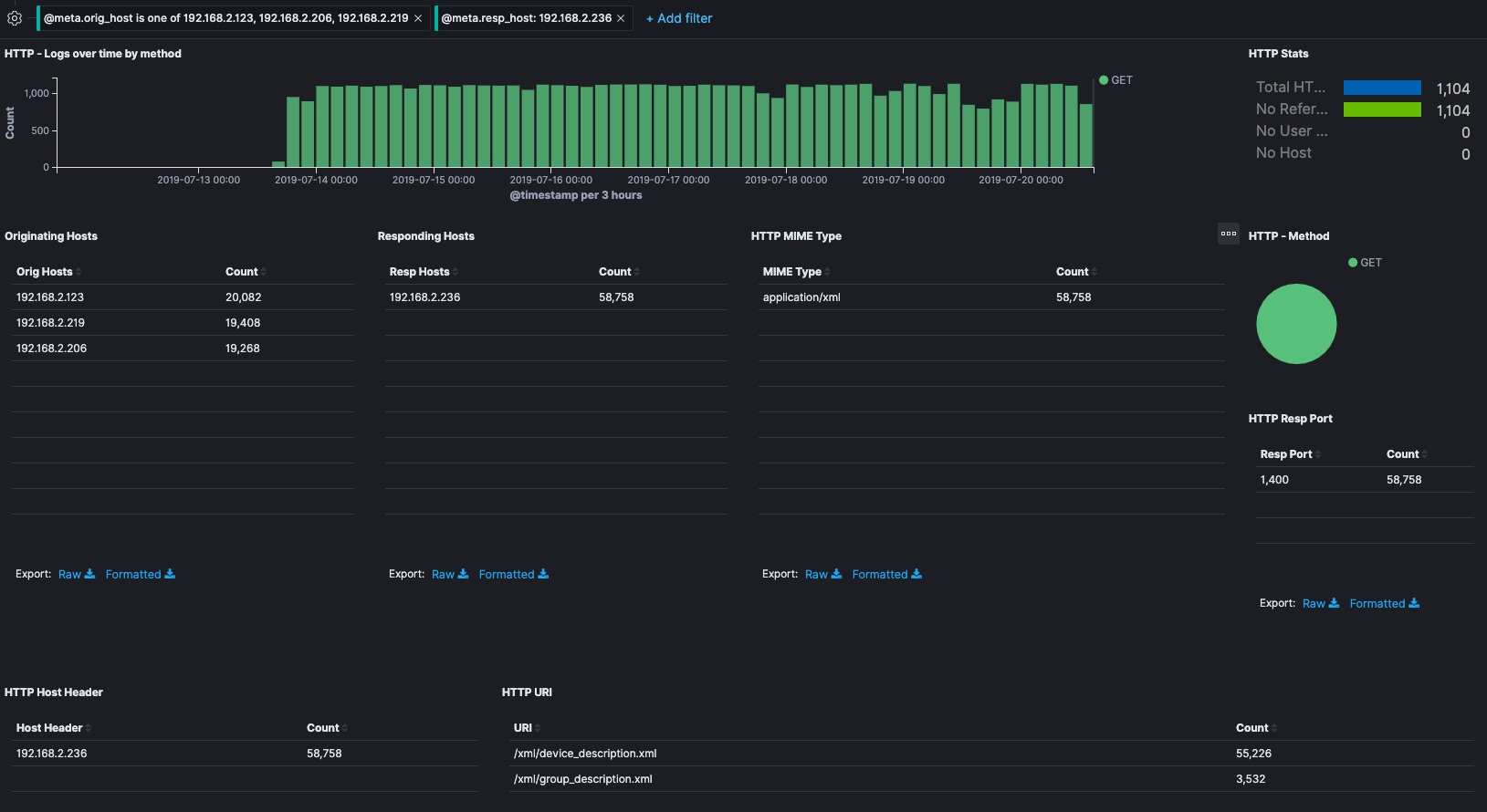The width and height of the screenshot is (1487, 812).
Task: Export HTTP Resp Port as Raw
Action: tap(1321, 604)
